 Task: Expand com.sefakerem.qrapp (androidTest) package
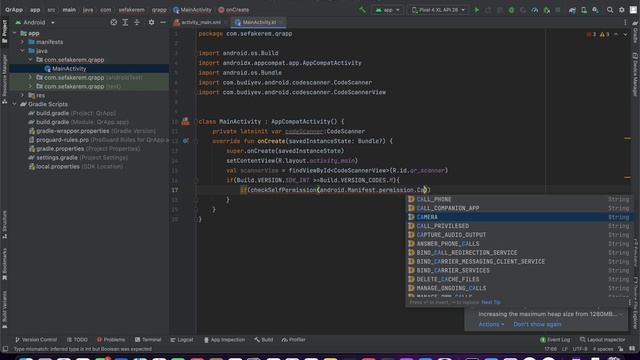pyautogui.click(x=30, y=77)
